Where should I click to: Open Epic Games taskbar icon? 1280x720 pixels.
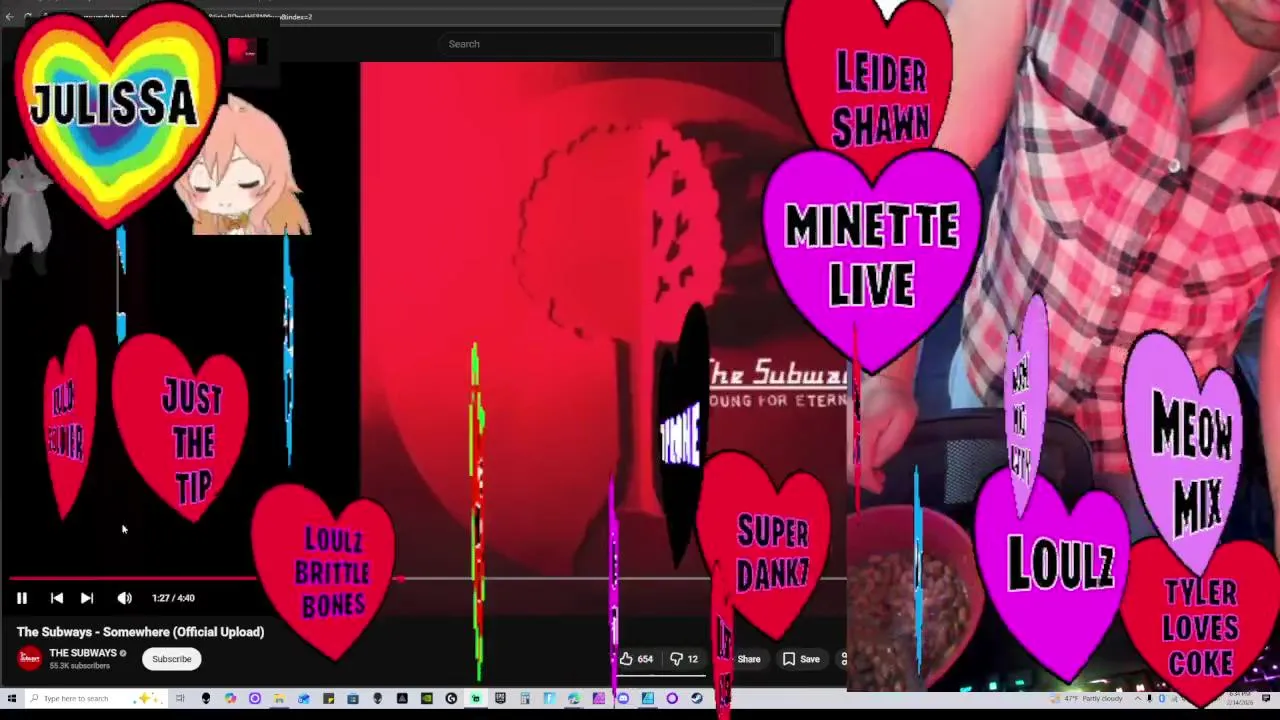(x=500, y=698)
